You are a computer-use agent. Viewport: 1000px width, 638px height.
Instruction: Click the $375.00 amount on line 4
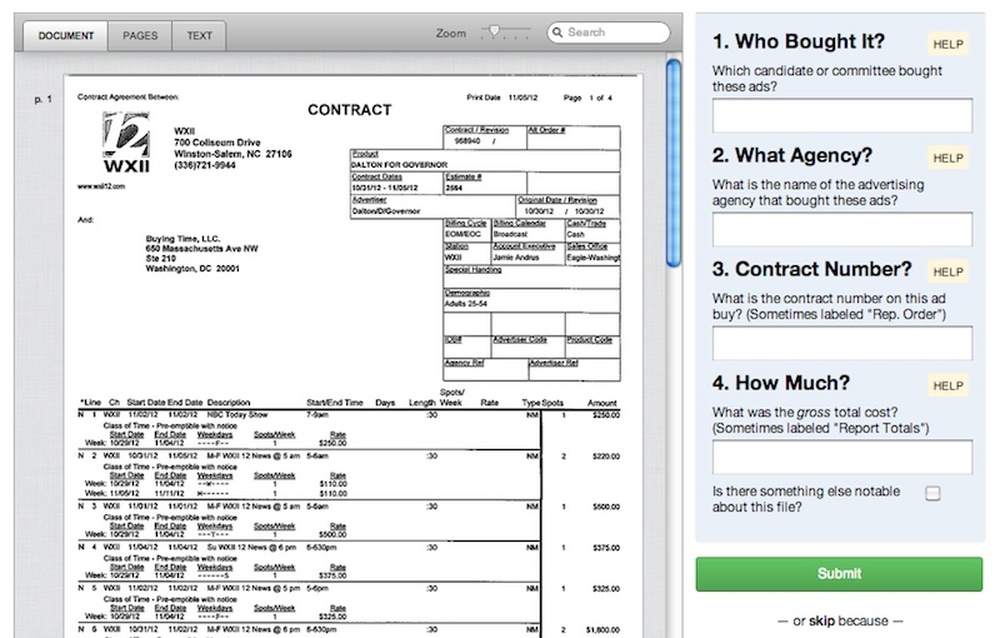606,547
